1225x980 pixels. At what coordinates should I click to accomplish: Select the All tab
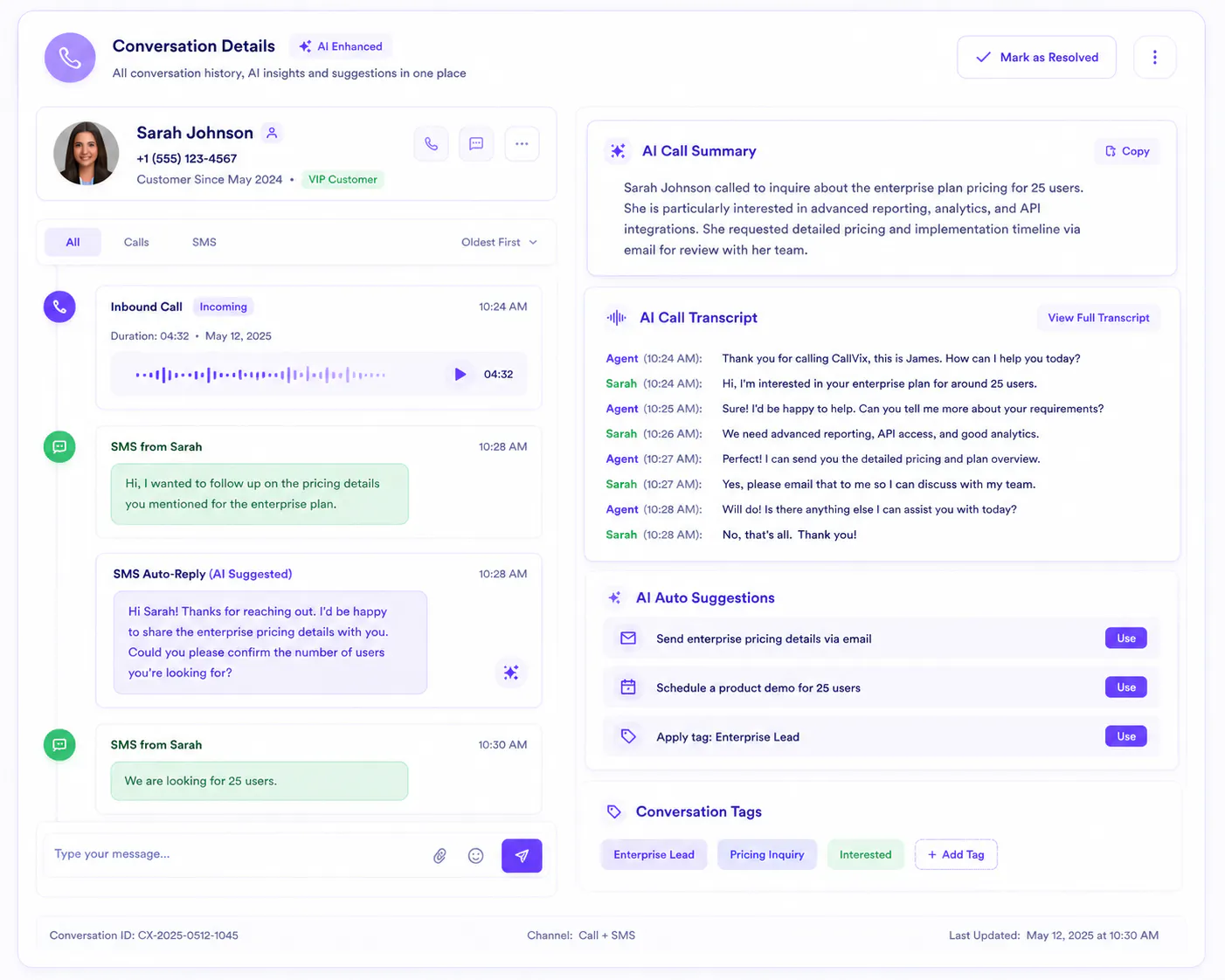73,242
